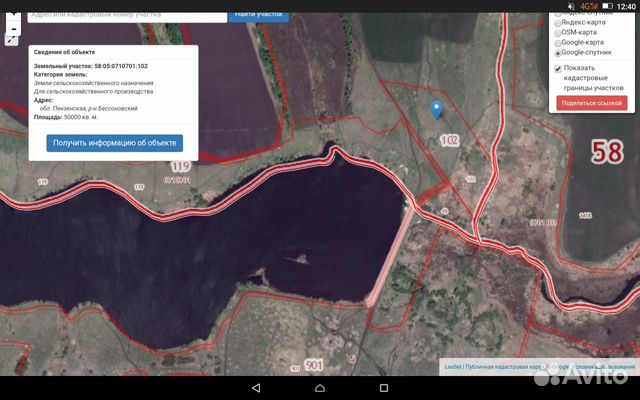This screenshot has height=400, width=640.
Task: Tap the Android home circle button
Action: point(320,387)
